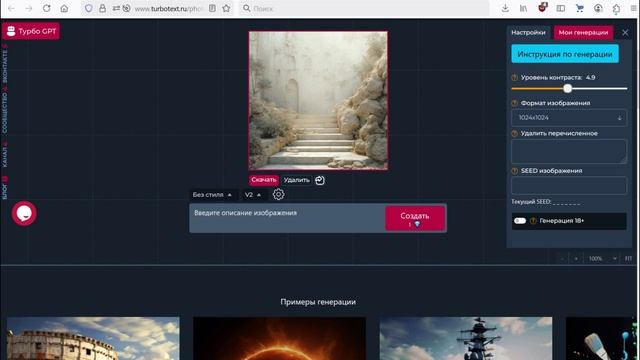Open the browser downloads arrow icon

[x=505, y=8]
